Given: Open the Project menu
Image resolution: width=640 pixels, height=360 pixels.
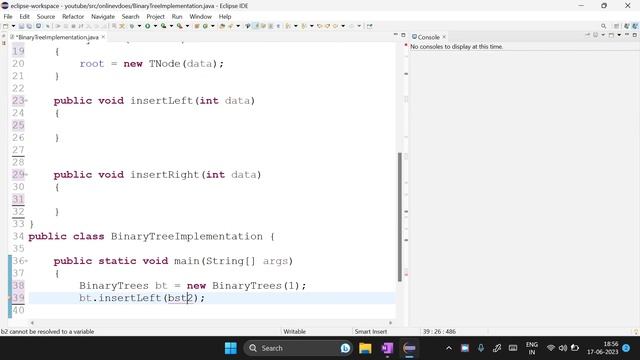Looking at the screenshot, I should 156,16.
